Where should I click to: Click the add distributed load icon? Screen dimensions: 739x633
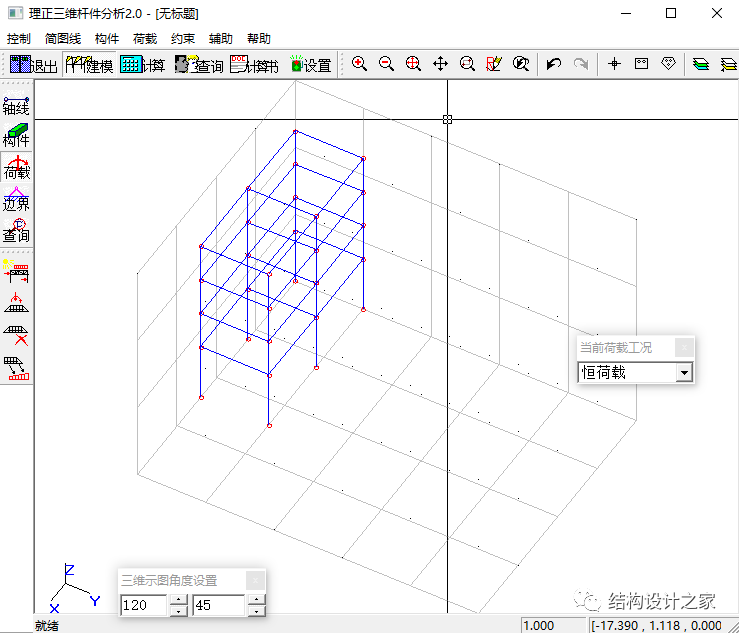[16, 303]
